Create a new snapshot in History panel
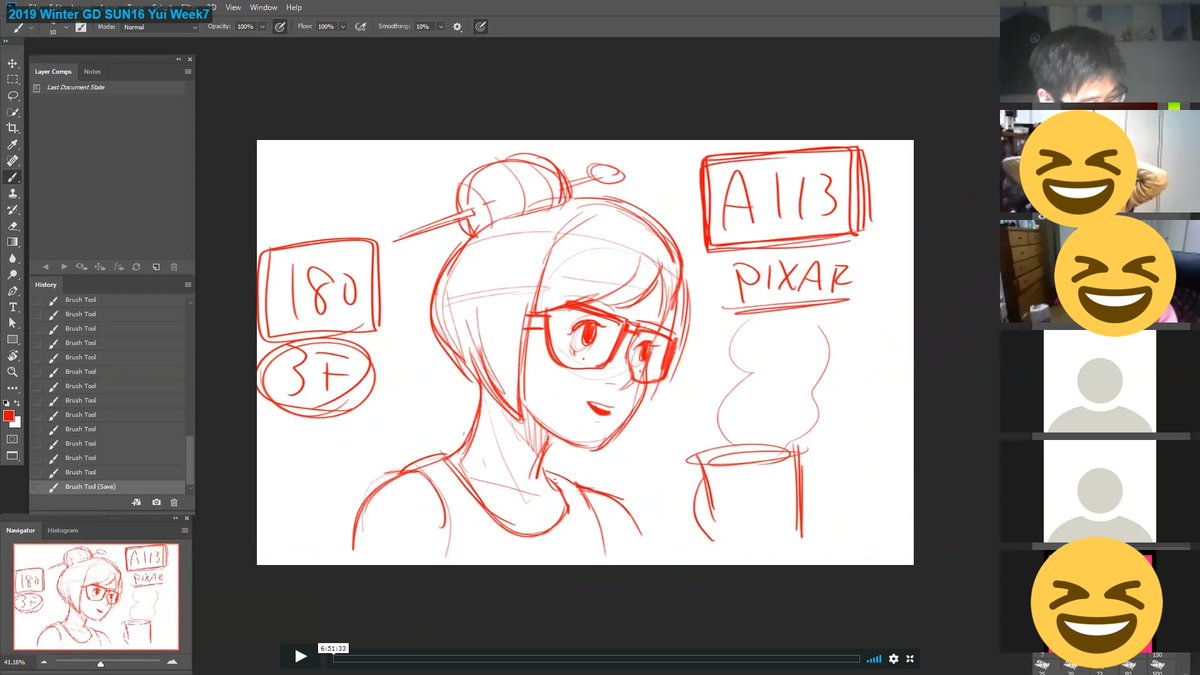This screenshot has height=675, width=1200. 156,502
